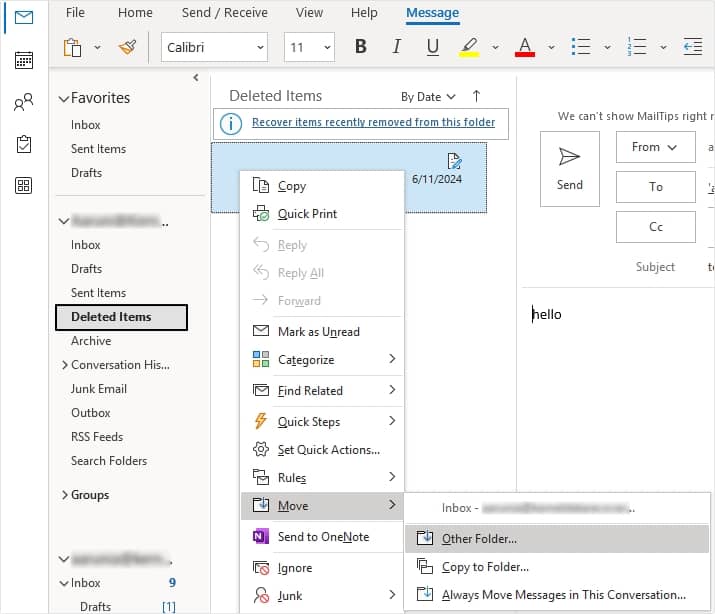Switch to the Send / Receive tab
Viewport: 715px width, 614px height.
pos(224,13)
